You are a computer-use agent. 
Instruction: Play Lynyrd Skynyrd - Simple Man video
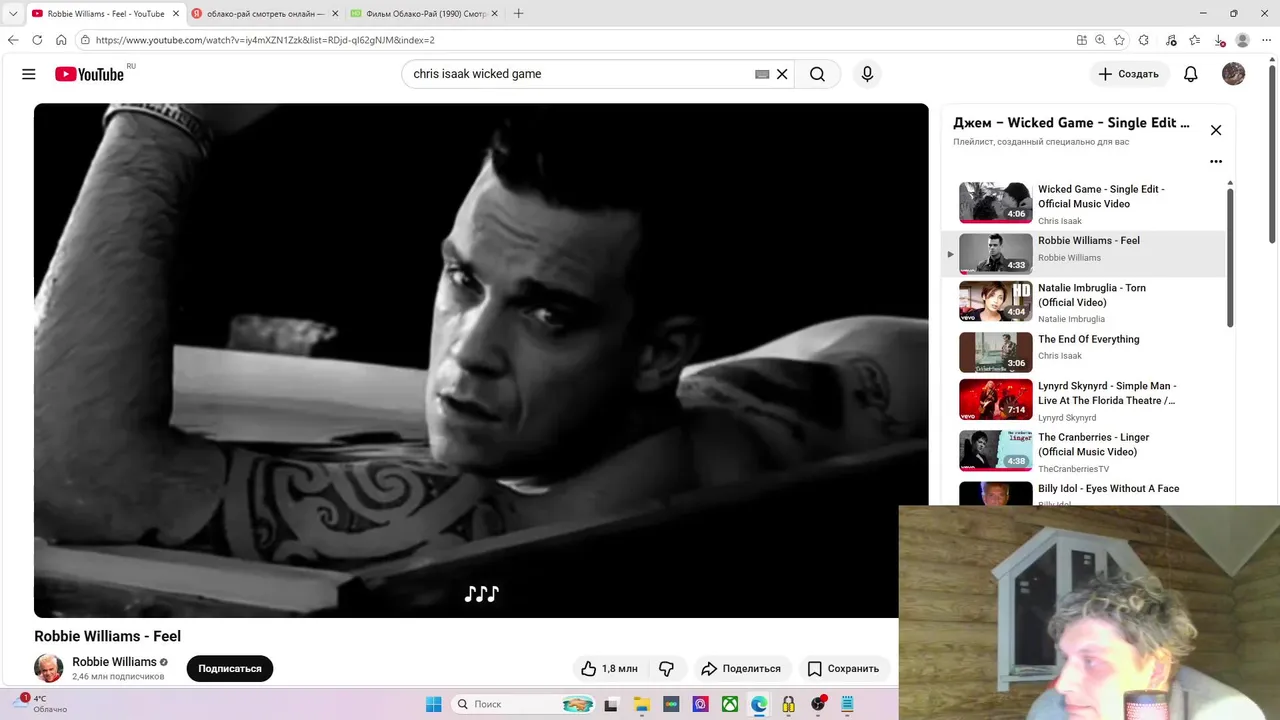tap(1084, 400)
